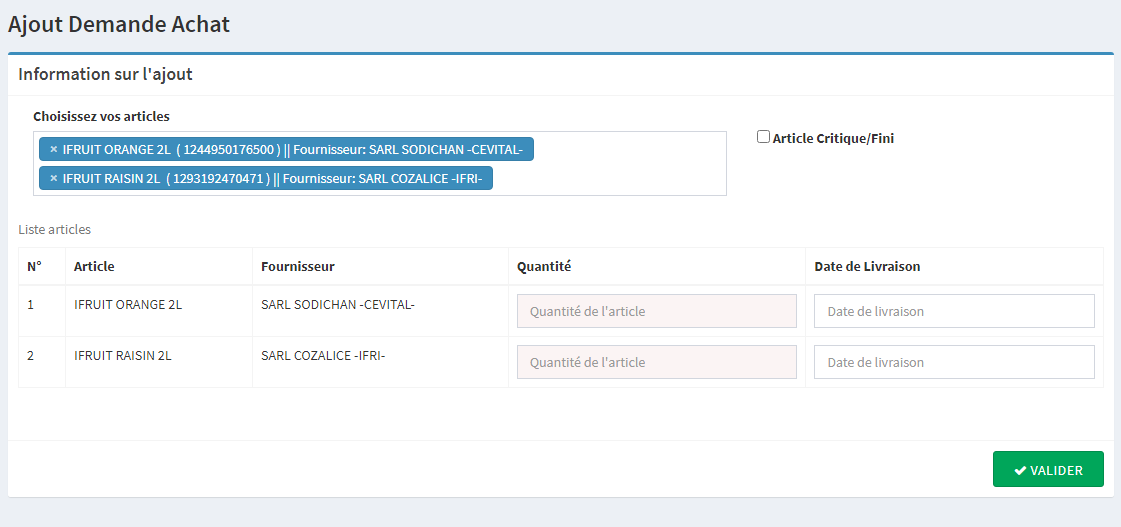
Task: Select the SARL COZALICE -IFRI- table cell
Action: coord(323,355)
